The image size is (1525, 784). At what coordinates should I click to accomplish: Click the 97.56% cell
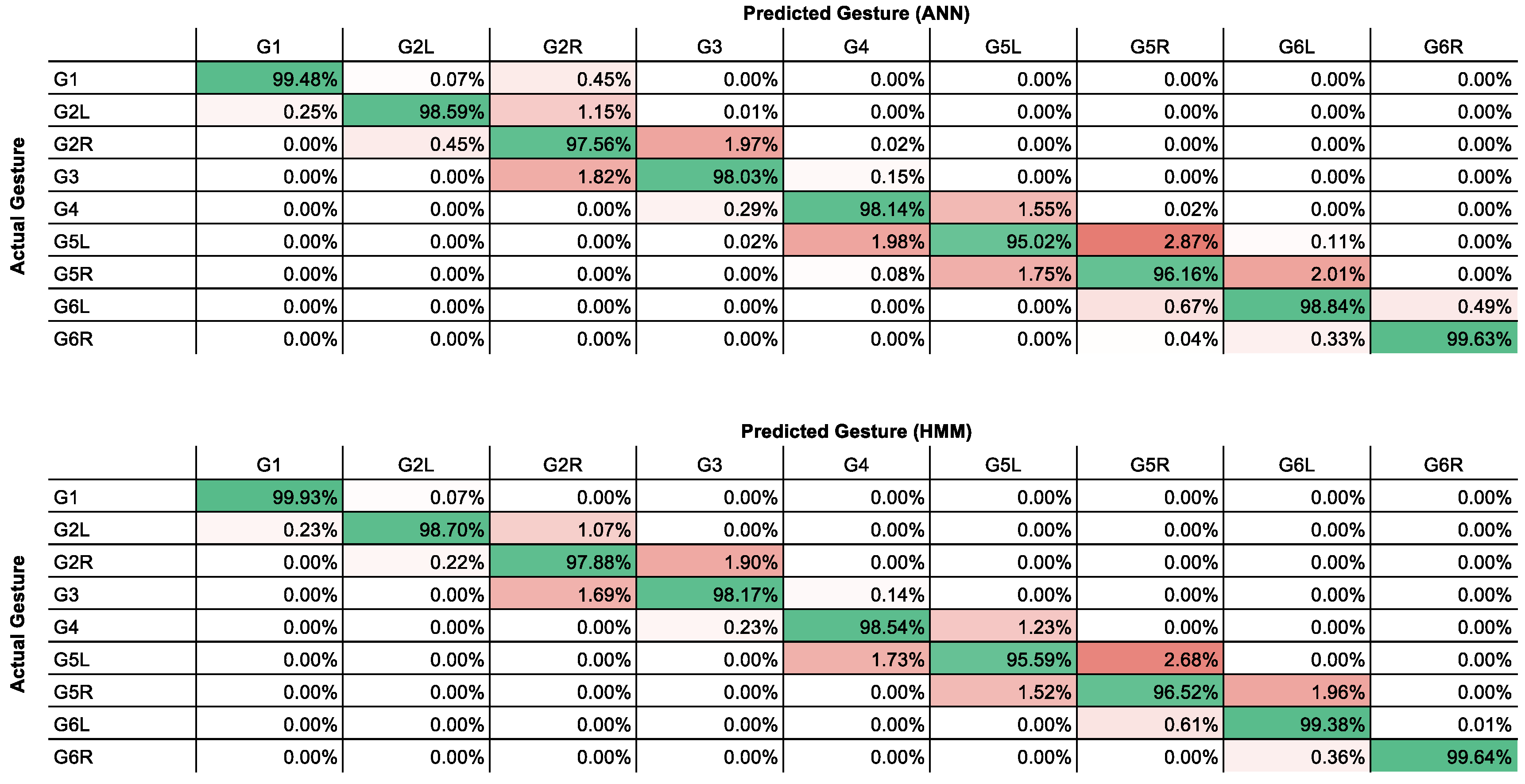coord(562,144)
